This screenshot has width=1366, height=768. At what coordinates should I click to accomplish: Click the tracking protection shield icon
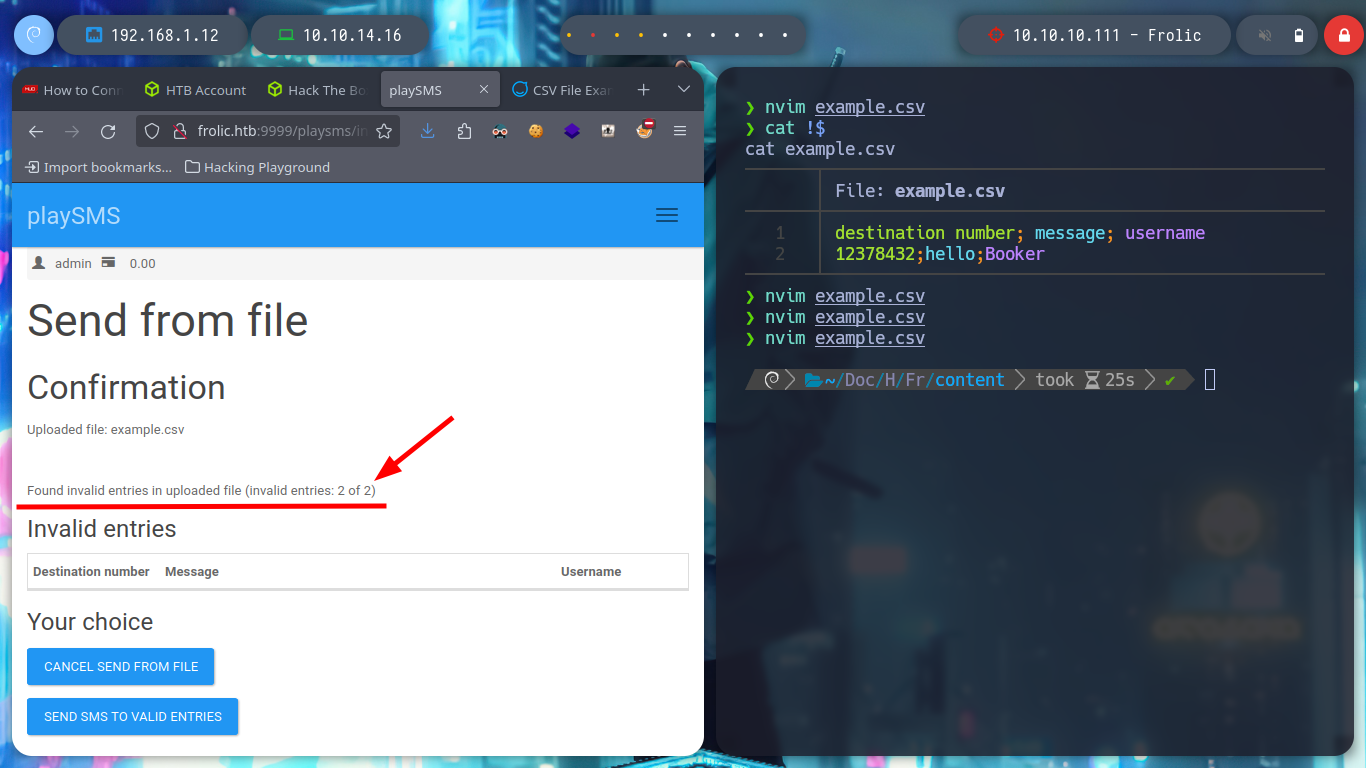click(152, 131)
